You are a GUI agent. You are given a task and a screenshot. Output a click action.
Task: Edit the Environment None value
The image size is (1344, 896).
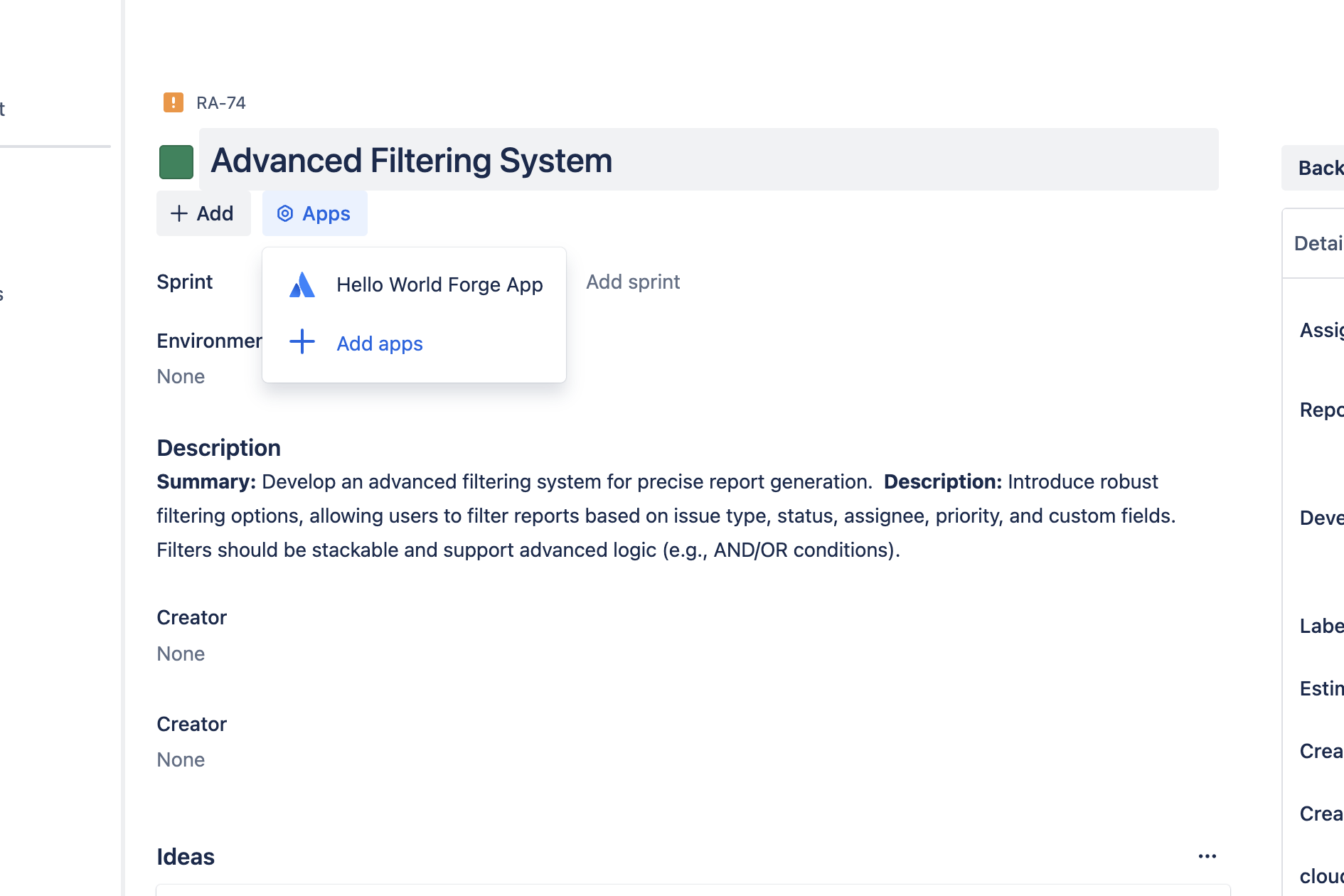[x=181, y=376]
